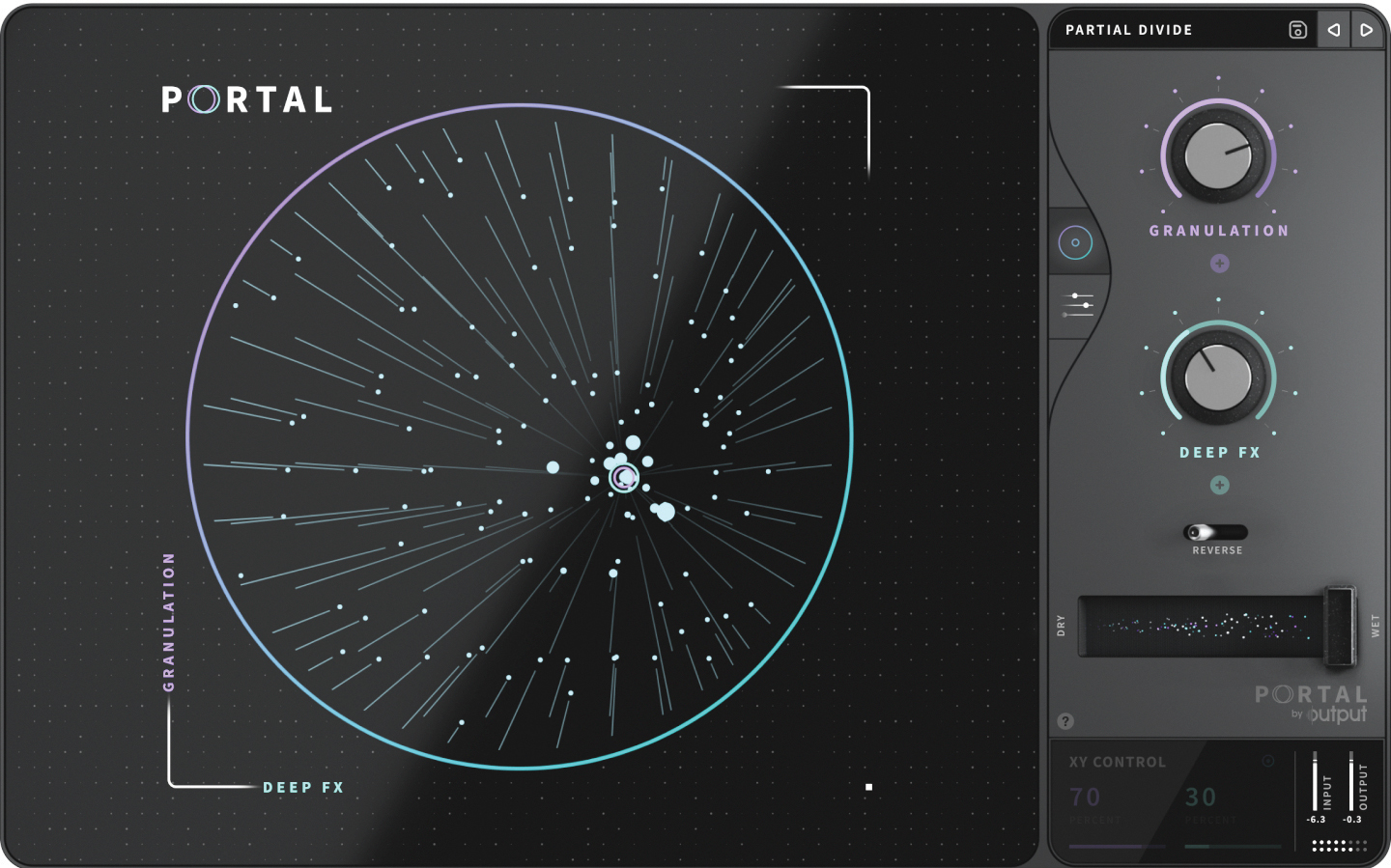Viewport: 1391px width, 868px height.
Task: Click the preset save icon
Action: pyautogui.click(x=1299, y=30)
